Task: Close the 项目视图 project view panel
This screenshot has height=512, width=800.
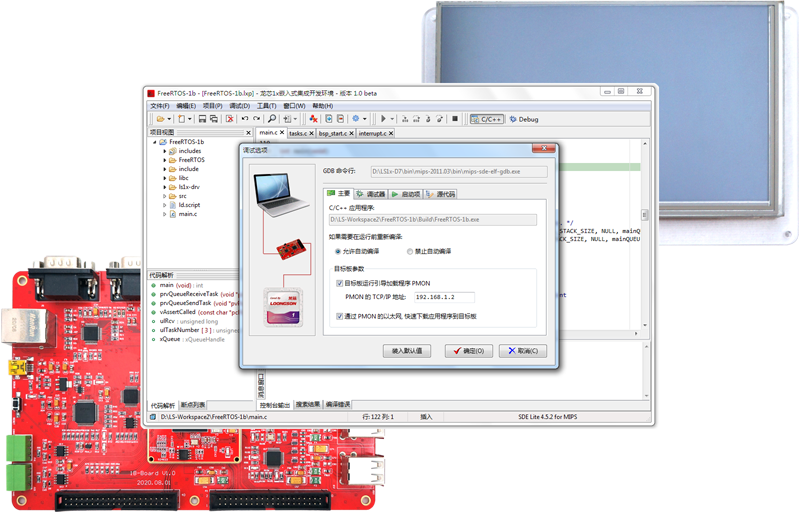Action: click(248, 133)
